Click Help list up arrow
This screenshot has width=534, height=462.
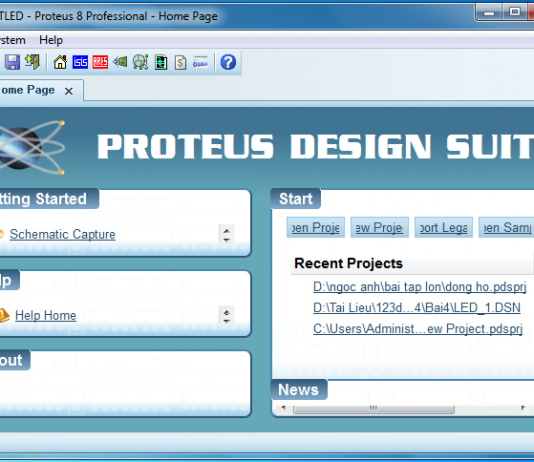(x=226, y=312)
